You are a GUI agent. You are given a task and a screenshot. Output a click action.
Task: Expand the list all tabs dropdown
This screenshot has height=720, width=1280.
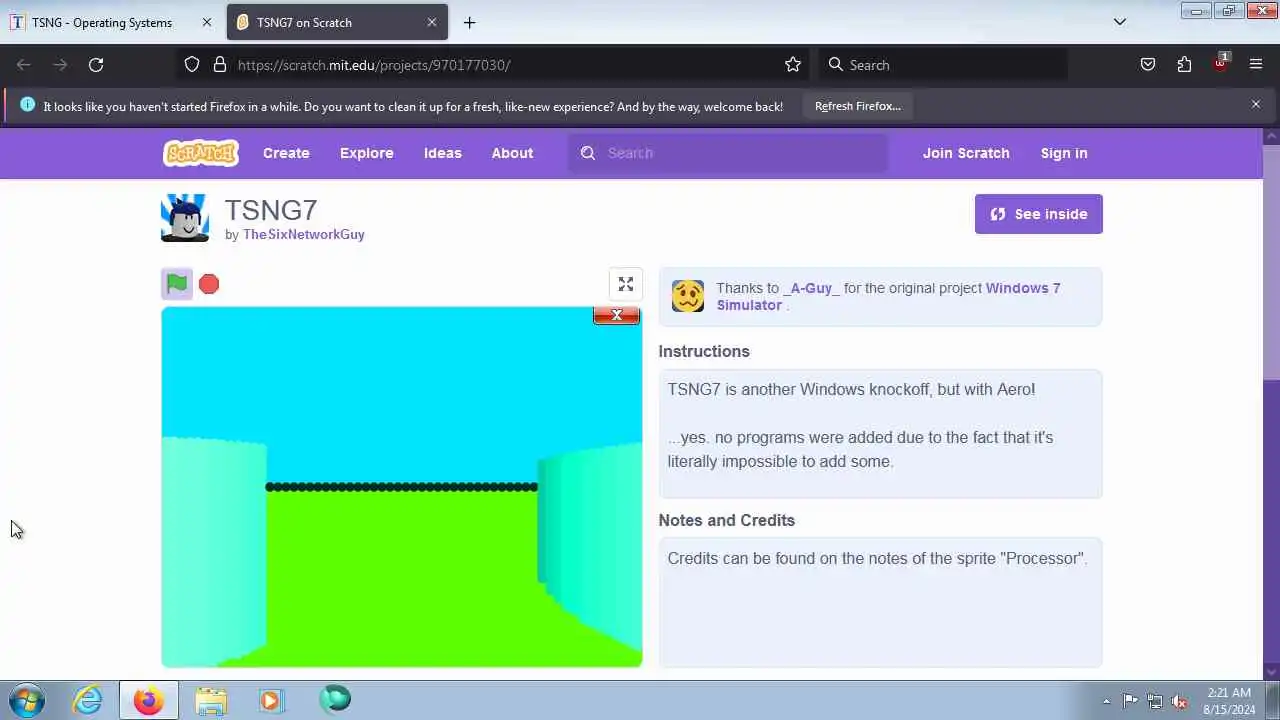[1120, 22]
